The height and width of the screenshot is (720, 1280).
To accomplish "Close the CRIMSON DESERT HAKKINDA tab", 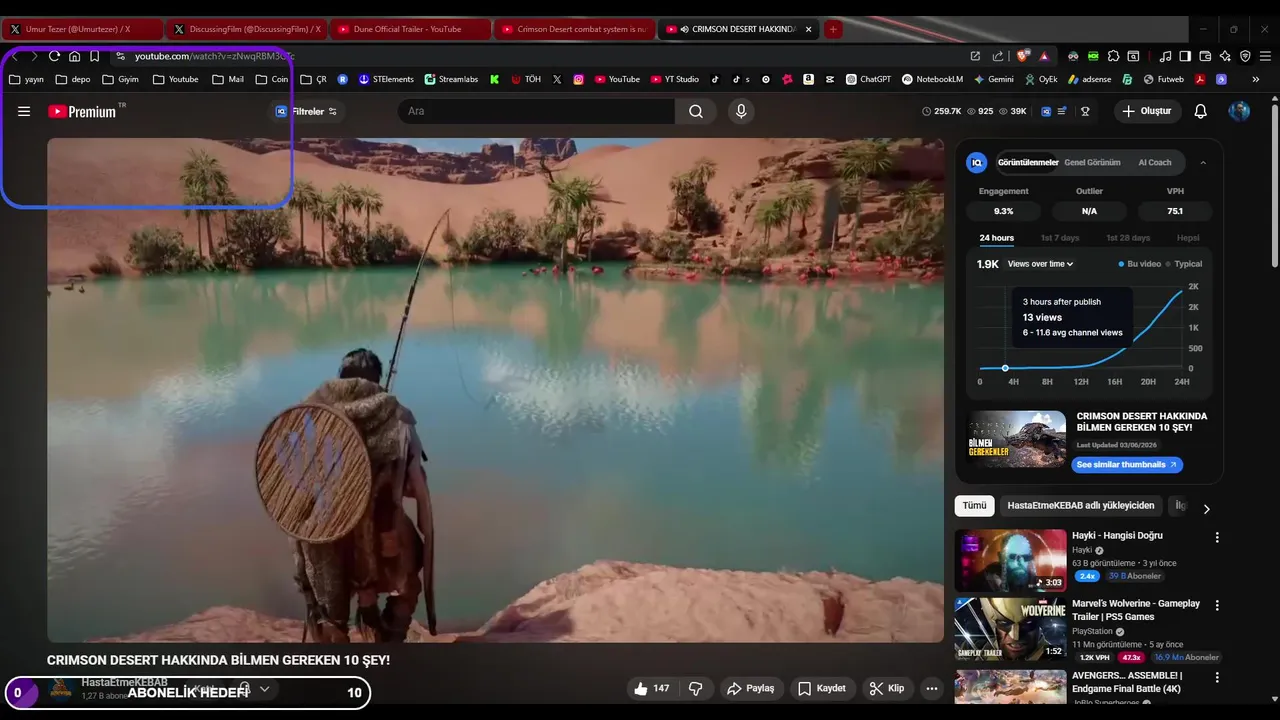I will point(808,29).
